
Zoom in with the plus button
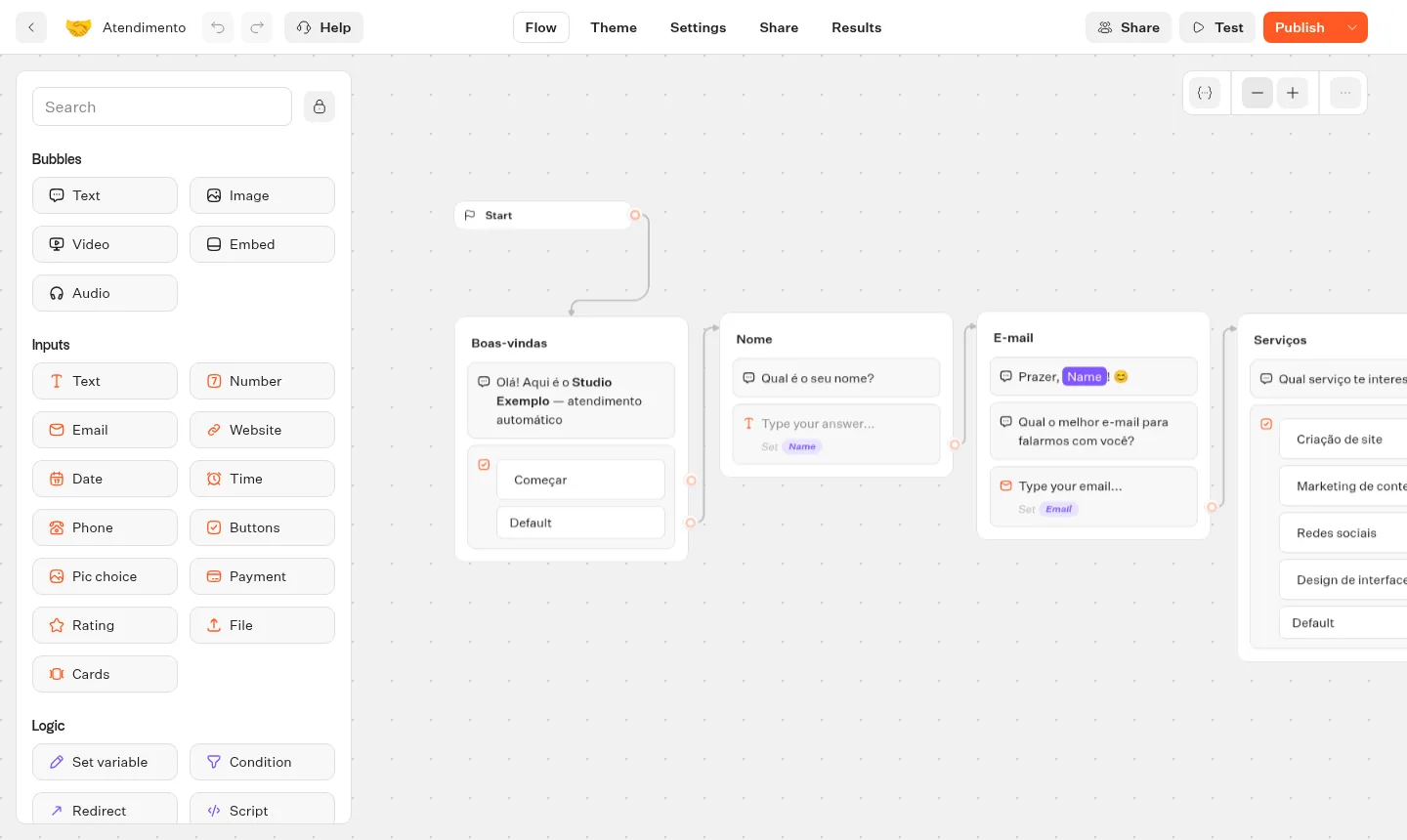coord(1293,93)
